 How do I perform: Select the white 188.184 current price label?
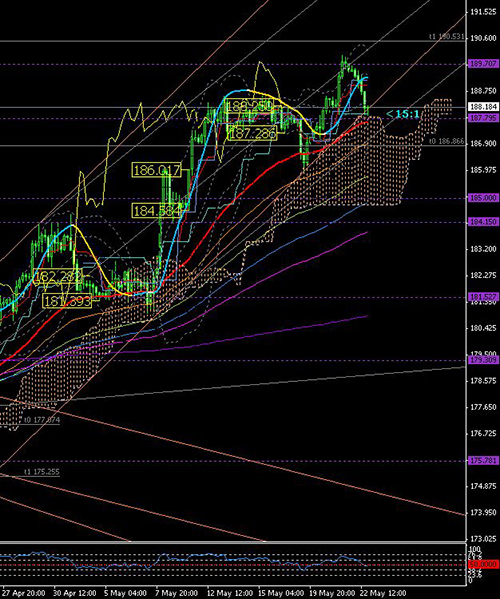[x=483, y=107]
